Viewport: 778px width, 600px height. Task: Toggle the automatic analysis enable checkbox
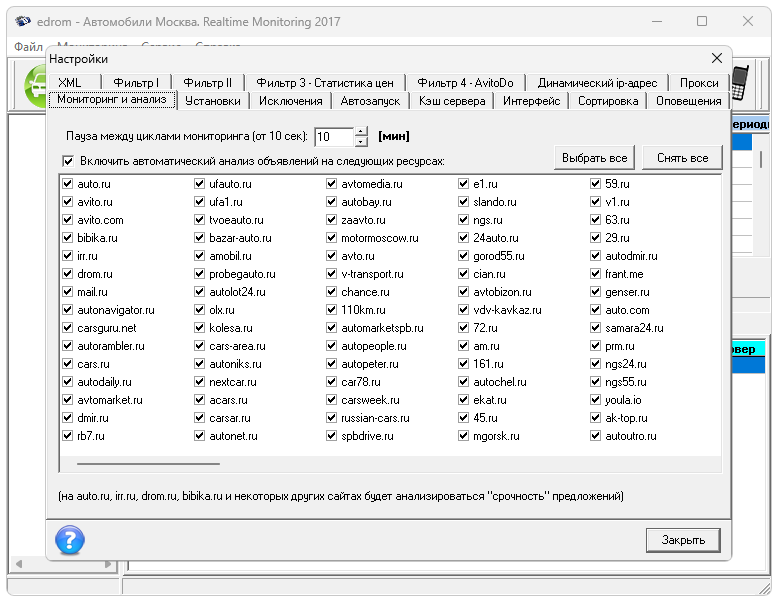68,161
